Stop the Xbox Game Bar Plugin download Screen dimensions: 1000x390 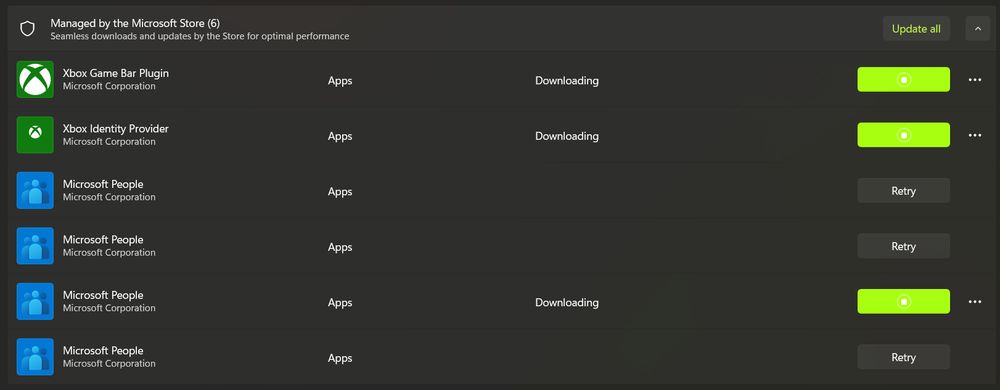pyautogui.click(x=903, y=80)
